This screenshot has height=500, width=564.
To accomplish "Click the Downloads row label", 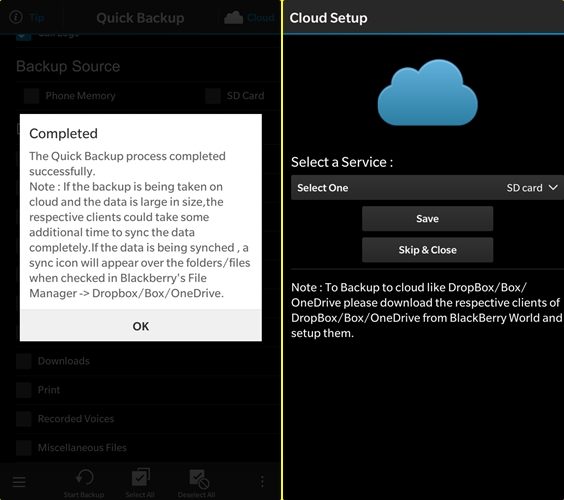I will click(64, 361).
